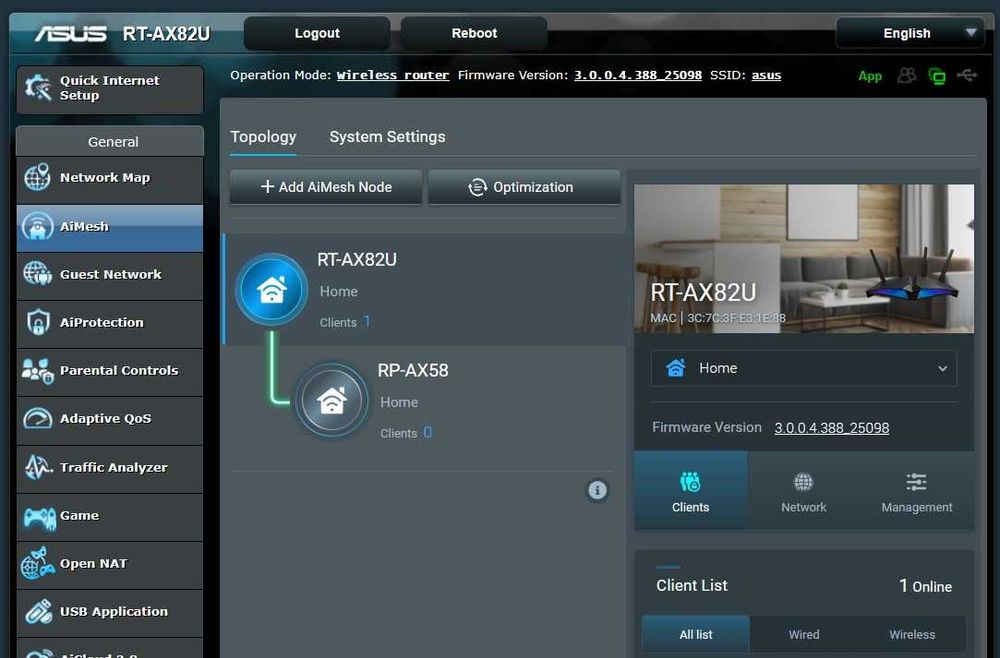Viewport: 1000px width, 658px height.
Task: Click Add AiMesh Node button
Action: pos(326,187)
